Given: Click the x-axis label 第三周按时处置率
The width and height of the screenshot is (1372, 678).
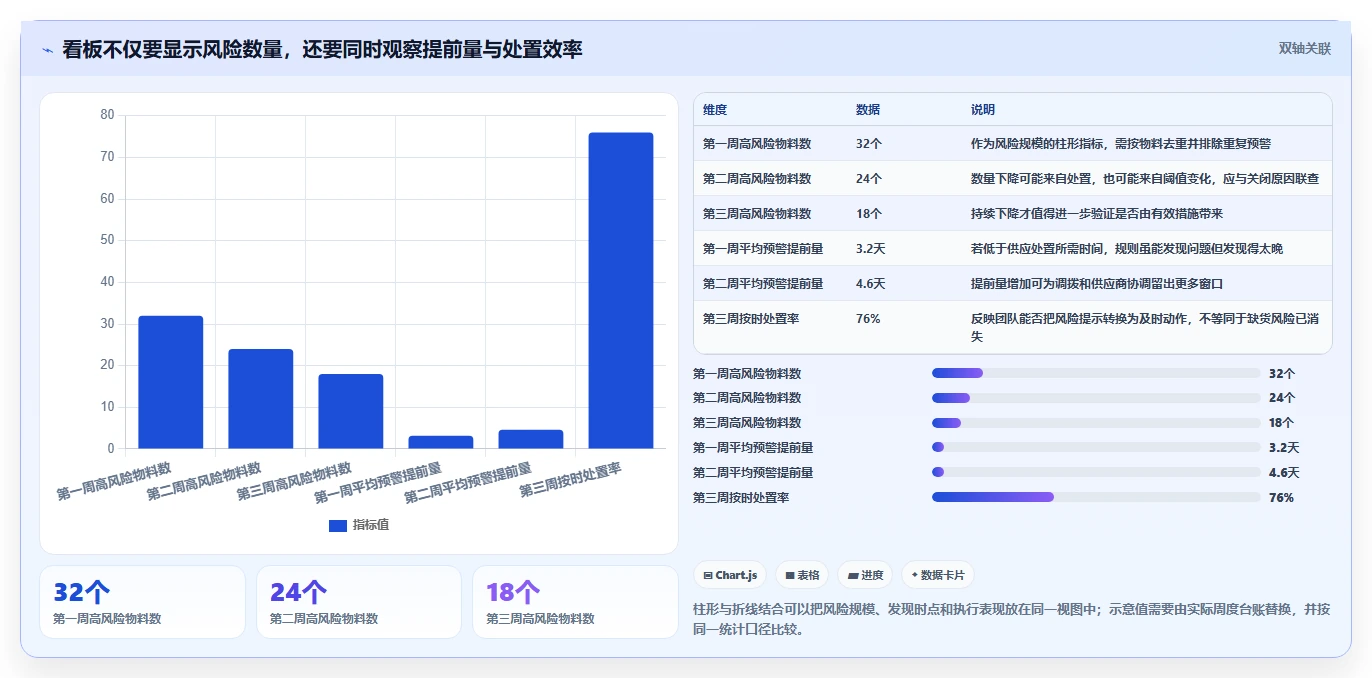Looking at the screenshot, I should click(571, 480).
